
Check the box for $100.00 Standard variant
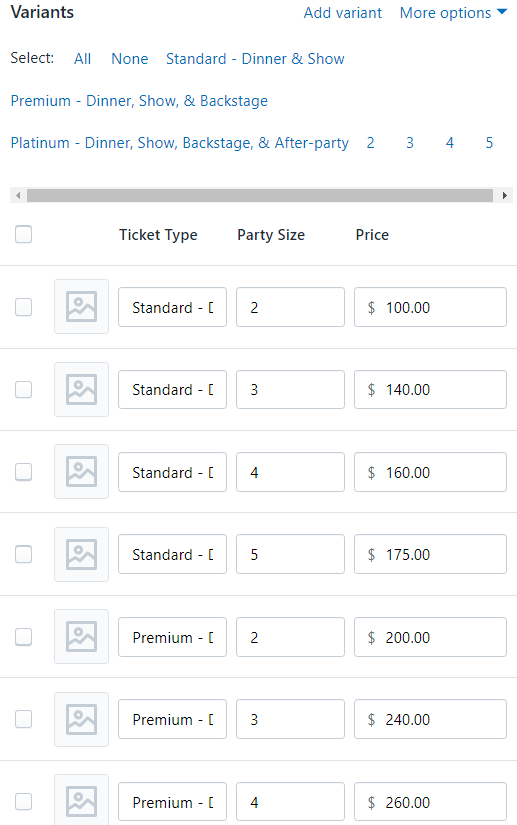tap(24, 307)
